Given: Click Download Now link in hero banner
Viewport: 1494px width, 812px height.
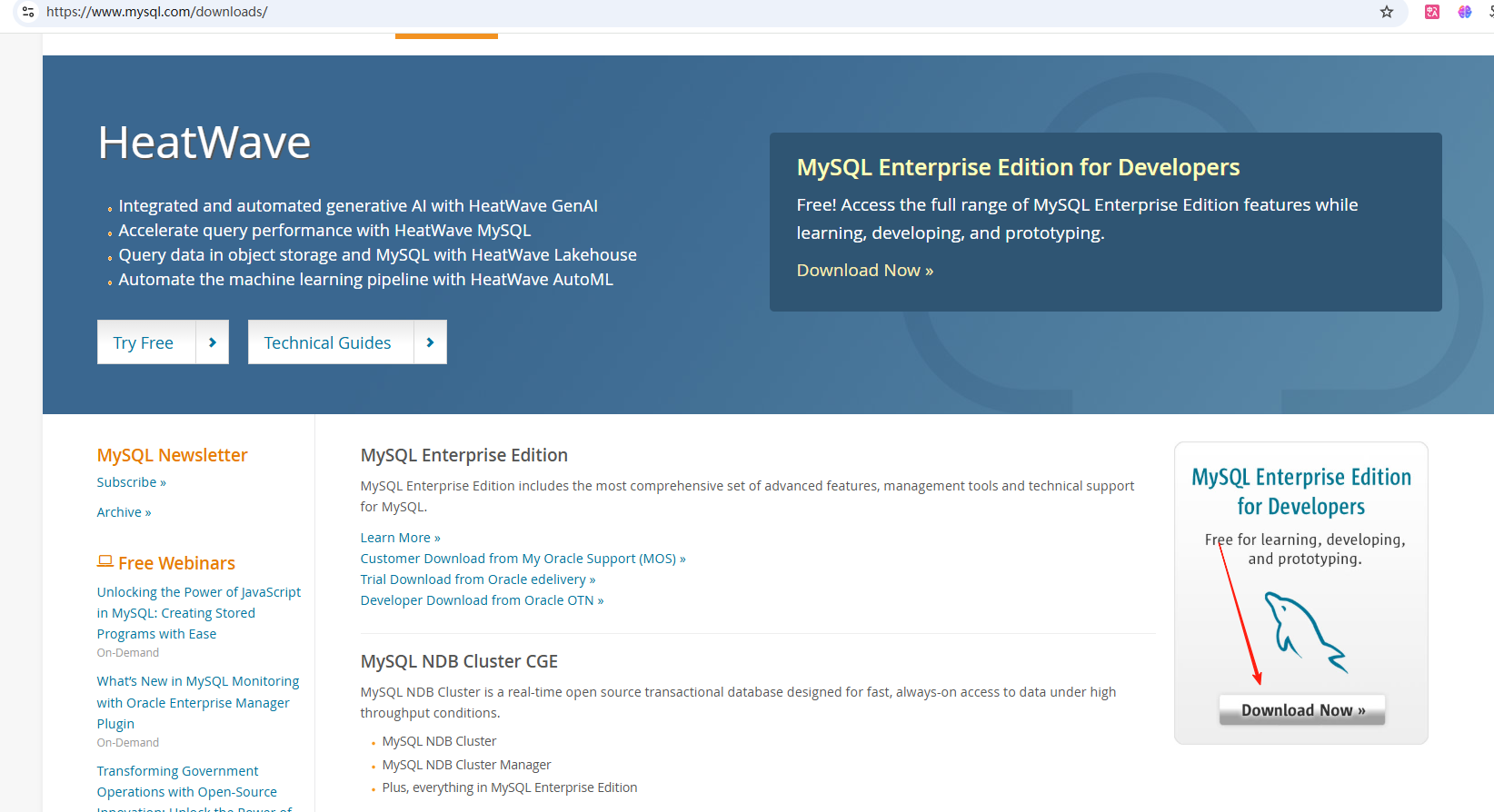Looking at the screenshot, I should pos(865,271).
